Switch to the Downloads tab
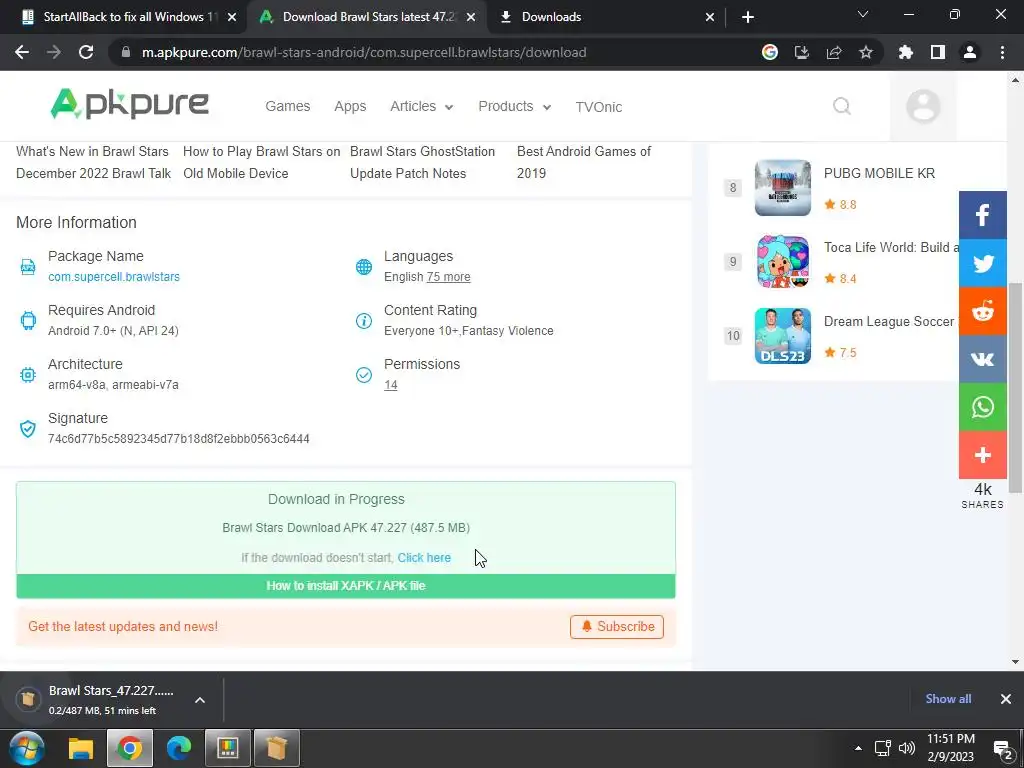The width and height of the screenshot is (1024, 768). point(607,17)
